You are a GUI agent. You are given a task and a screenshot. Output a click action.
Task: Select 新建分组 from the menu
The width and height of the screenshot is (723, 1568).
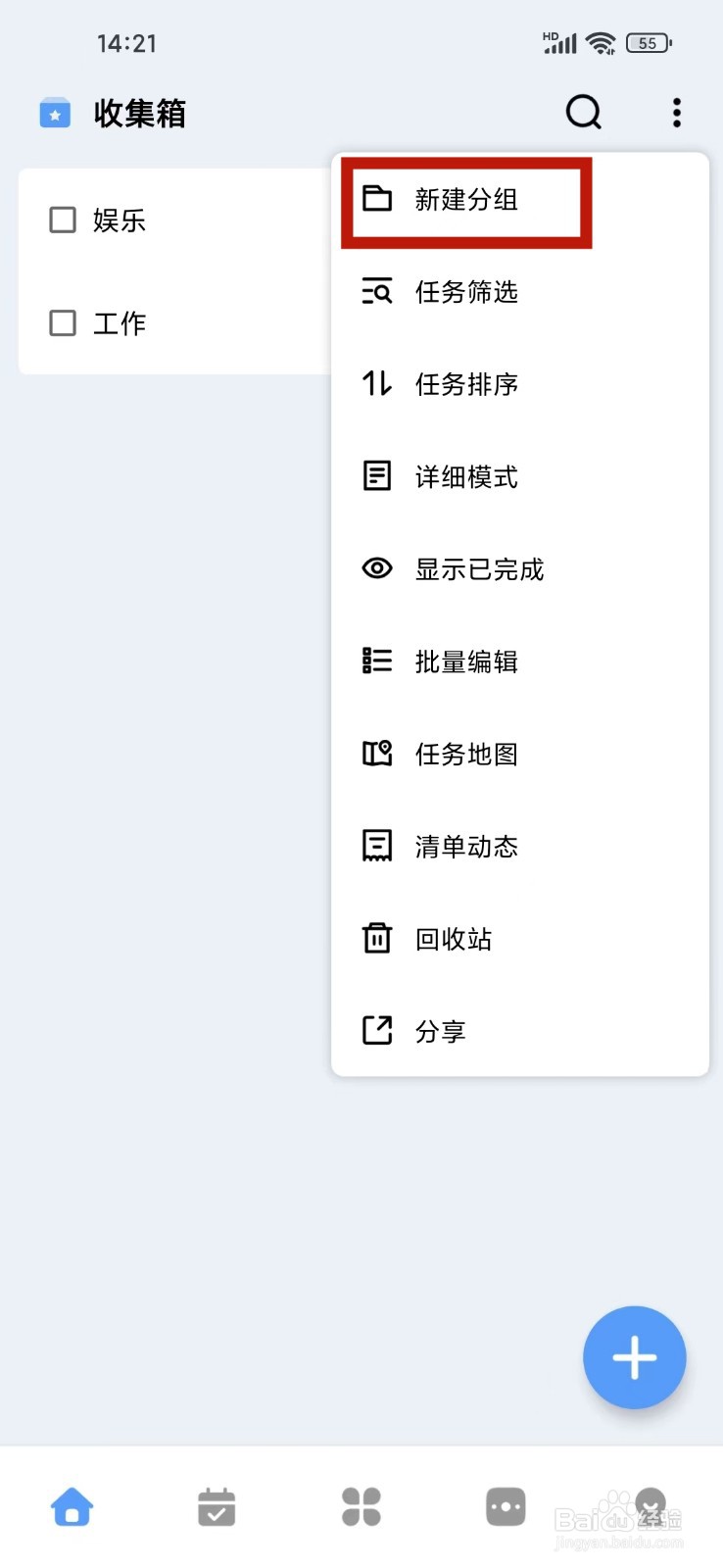519,199
